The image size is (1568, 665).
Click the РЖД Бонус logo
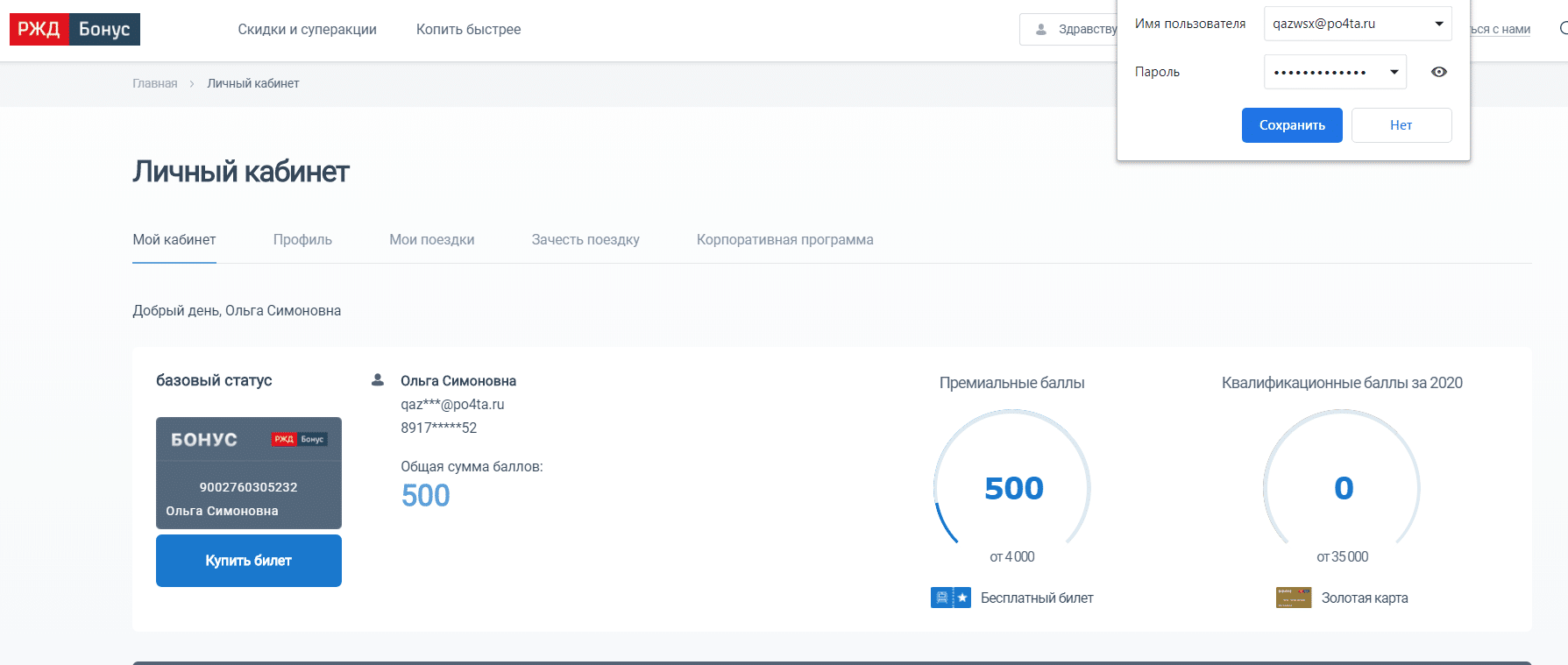pos(74,29)
